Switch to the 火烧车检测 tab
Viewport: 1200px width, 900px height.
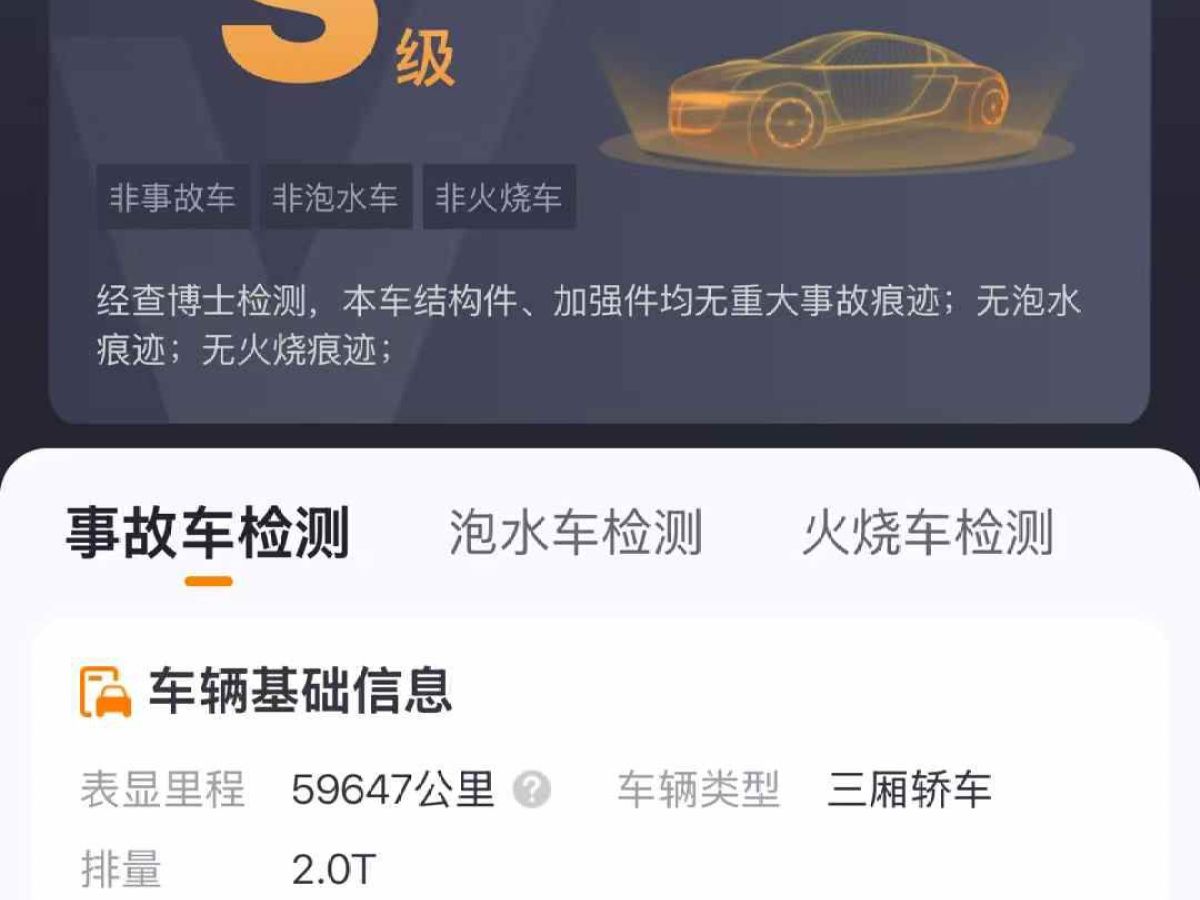point(928,532)
